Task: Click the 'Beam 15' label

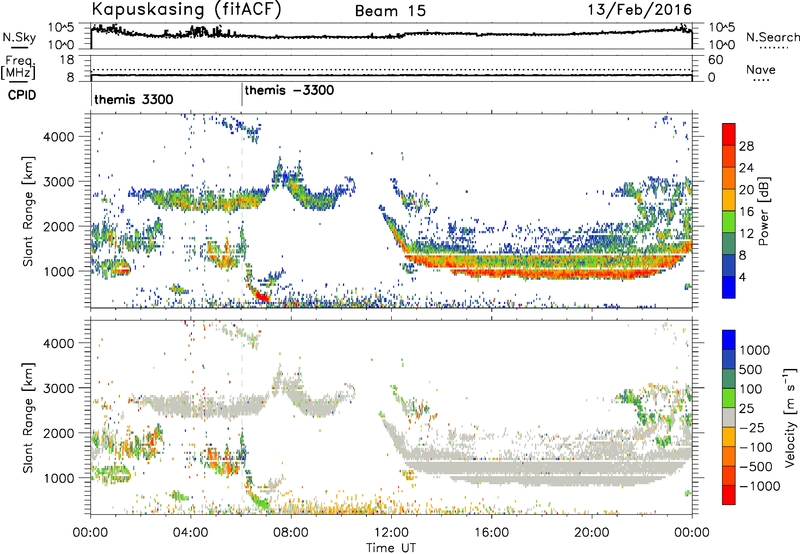Action: [x=390, y=11]
